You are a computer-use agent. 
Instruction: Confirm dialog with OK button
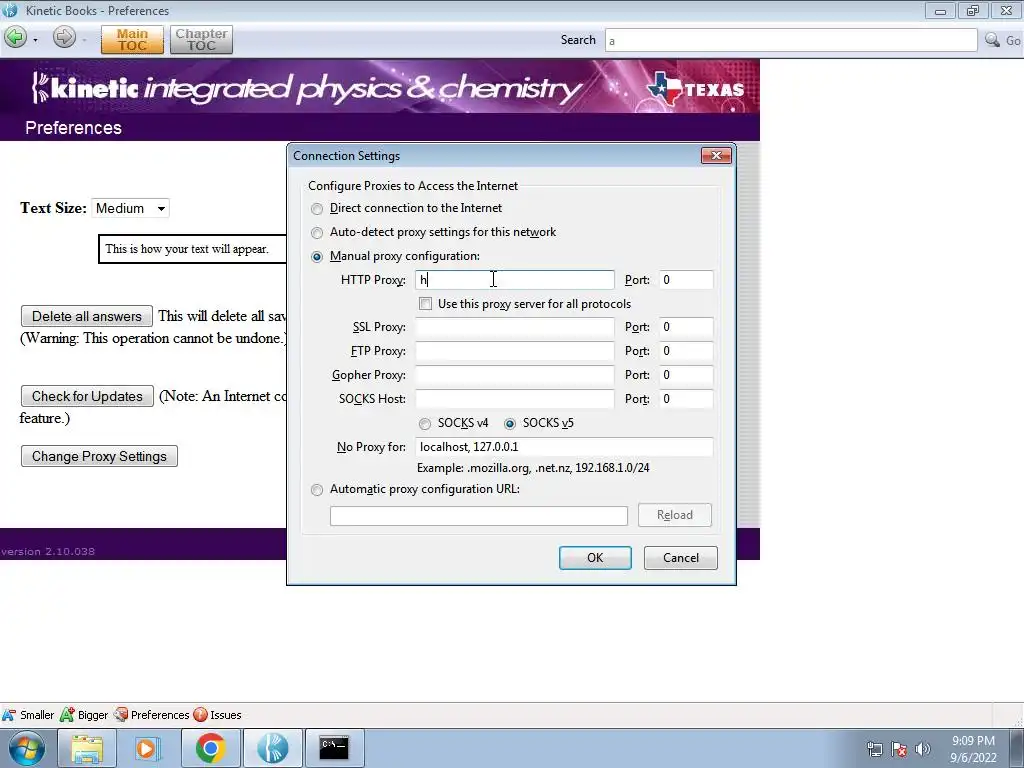pos(595,558)
